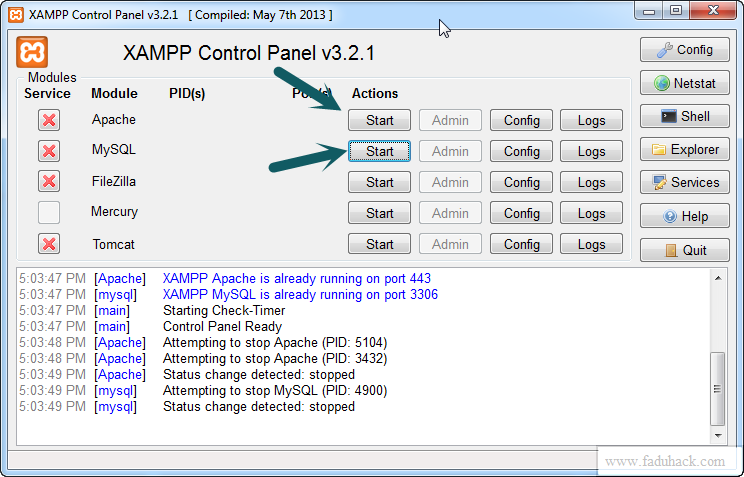This screenshot has width=744, height=477.
Task: Click the MySQL module name
Action: point(114,150)
